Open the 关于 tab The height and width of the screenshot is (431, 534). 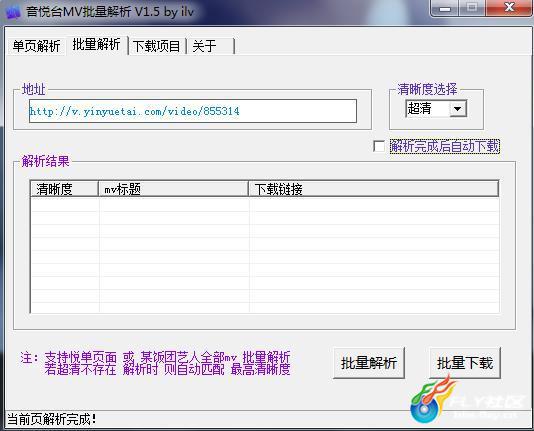[x=211, y=46]
